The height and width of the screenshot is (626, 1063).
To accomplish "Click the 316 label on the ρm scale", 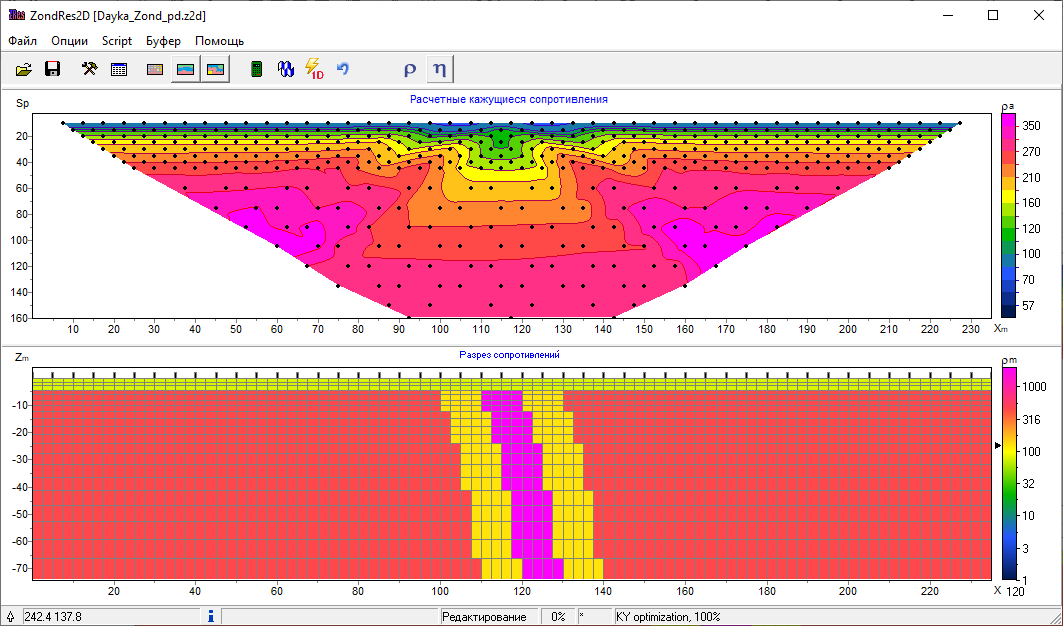I will pyautogui.click(x=1032, y=420).
